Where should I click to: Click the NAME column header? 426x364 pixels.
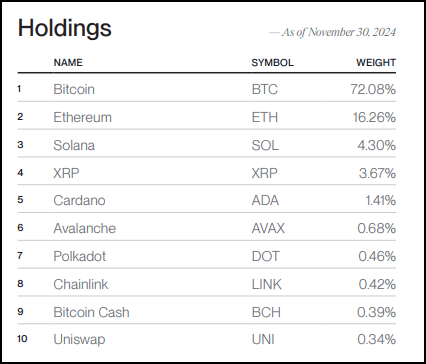[68, 63]
